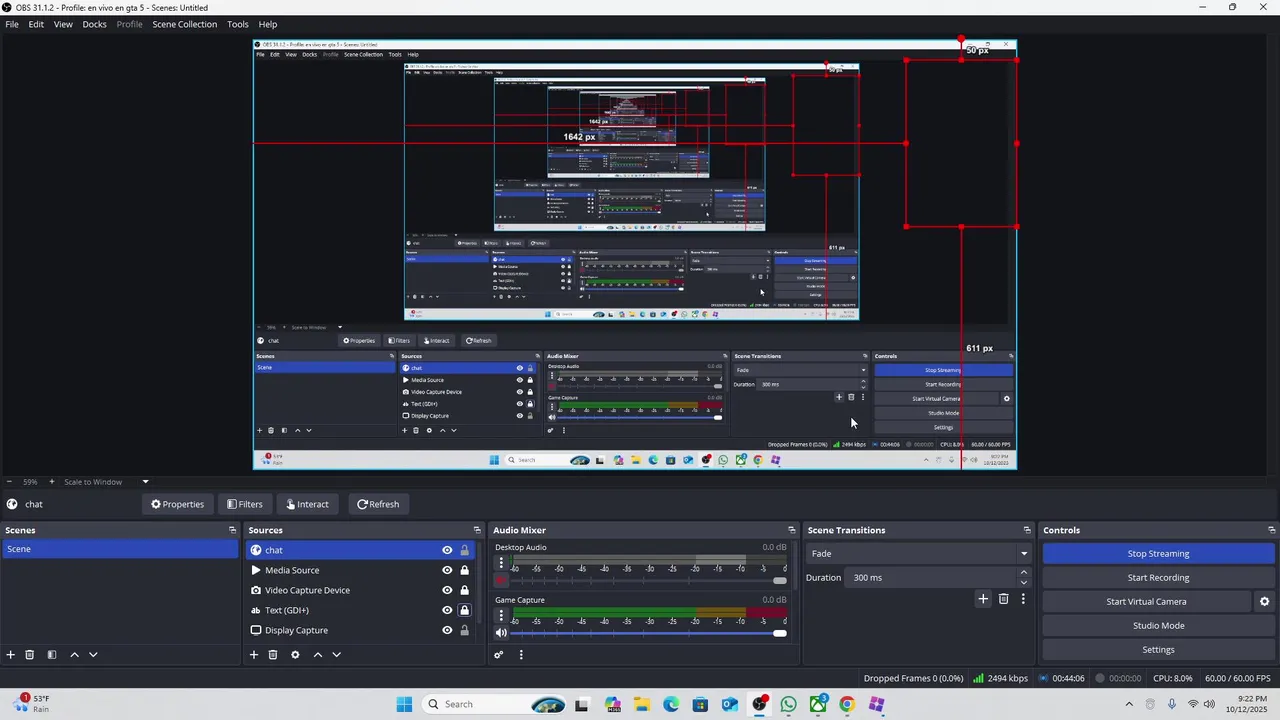Viewport: 1280px width, 720px height.
Task: Move scene down with arrow icon
Action: pyautogui.click(x=93, y=655)
